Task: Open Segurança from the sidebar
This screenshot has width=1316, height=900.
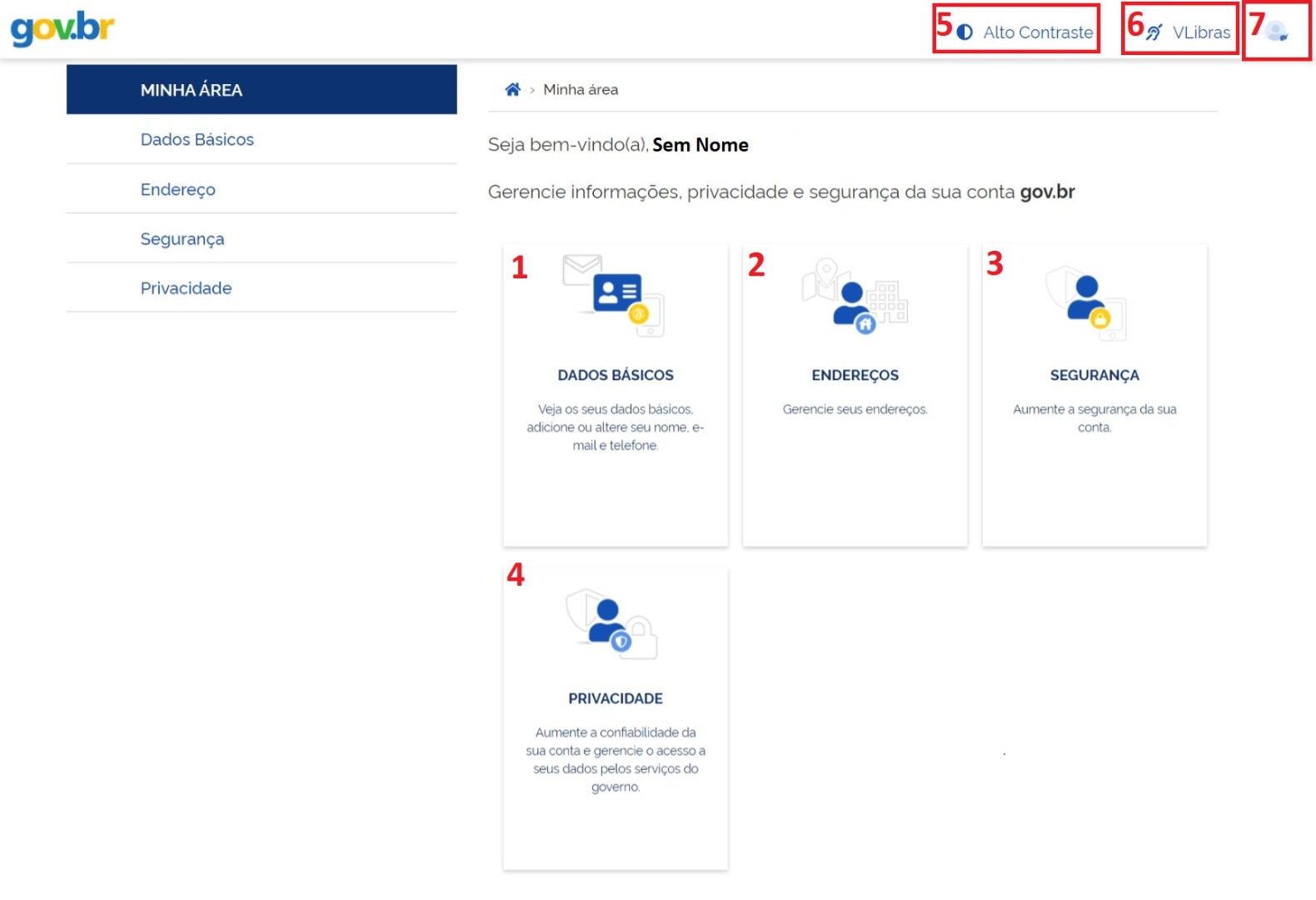Action: [x=182, y=239]
